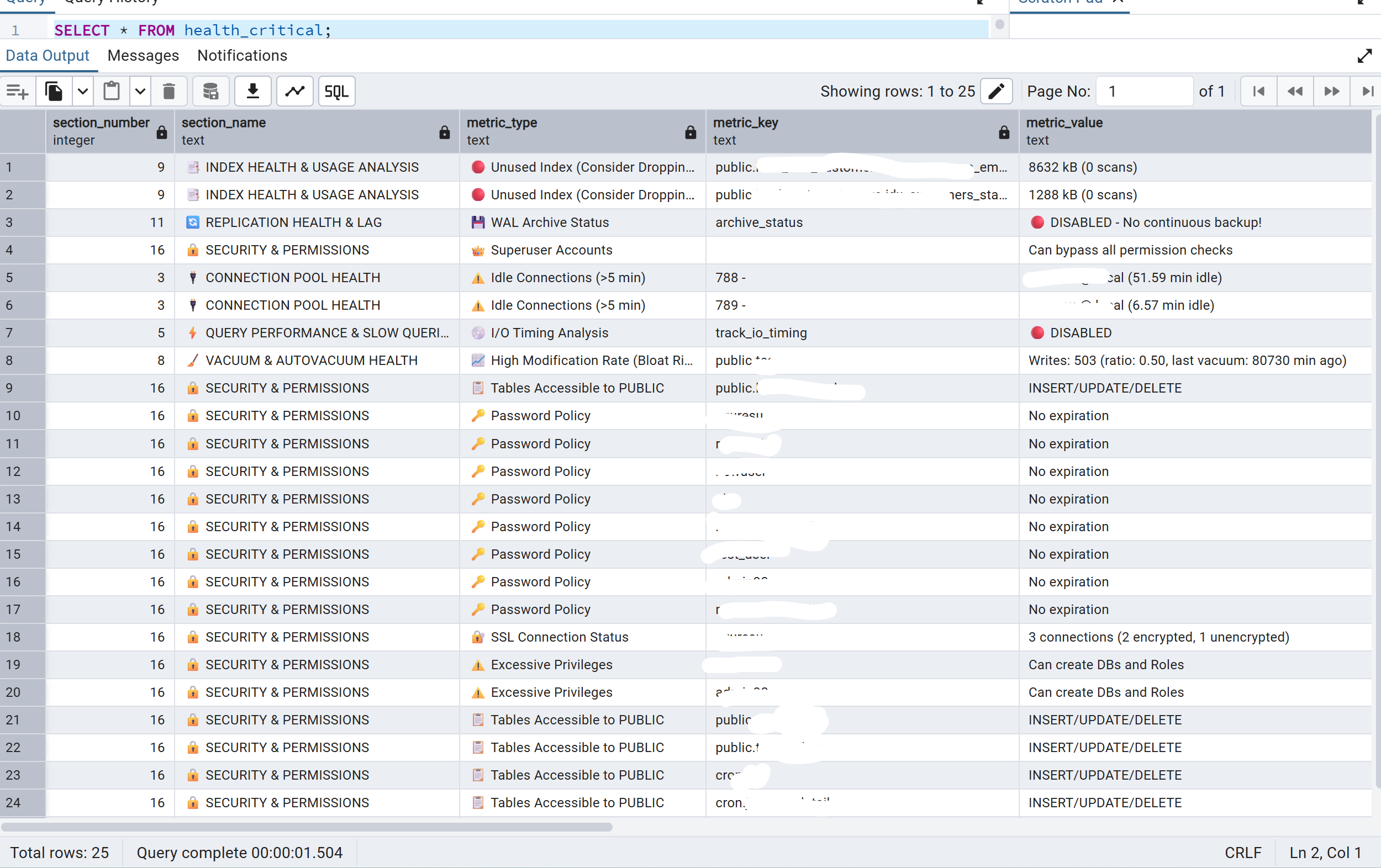
Task: Open the Notifications tab
Action: (242, 56)
